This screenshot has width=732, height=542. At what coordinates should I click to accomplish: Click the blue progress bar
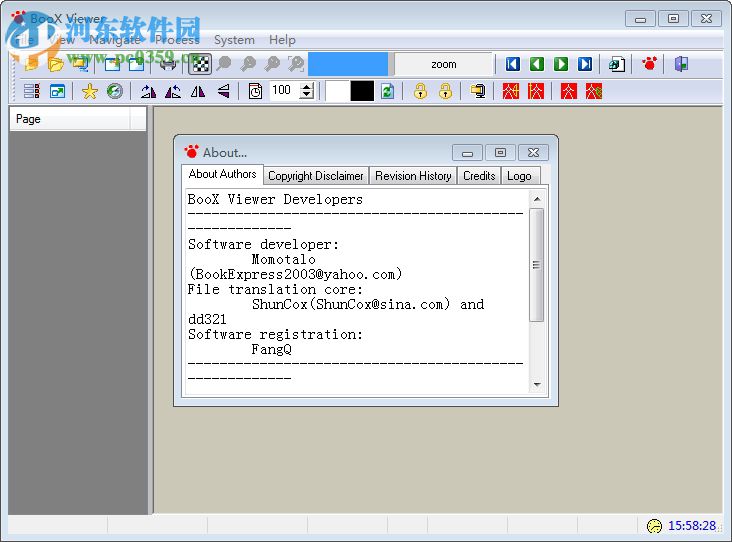(x=348, y=64)
